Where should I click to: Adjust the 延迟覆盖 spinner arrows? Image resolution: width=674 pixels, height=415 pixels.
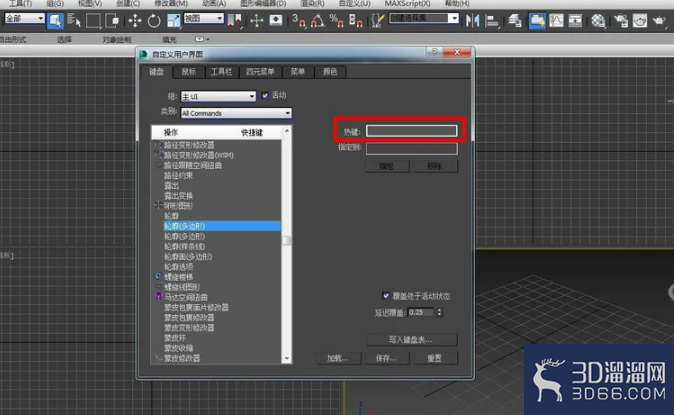coord(439,312)
